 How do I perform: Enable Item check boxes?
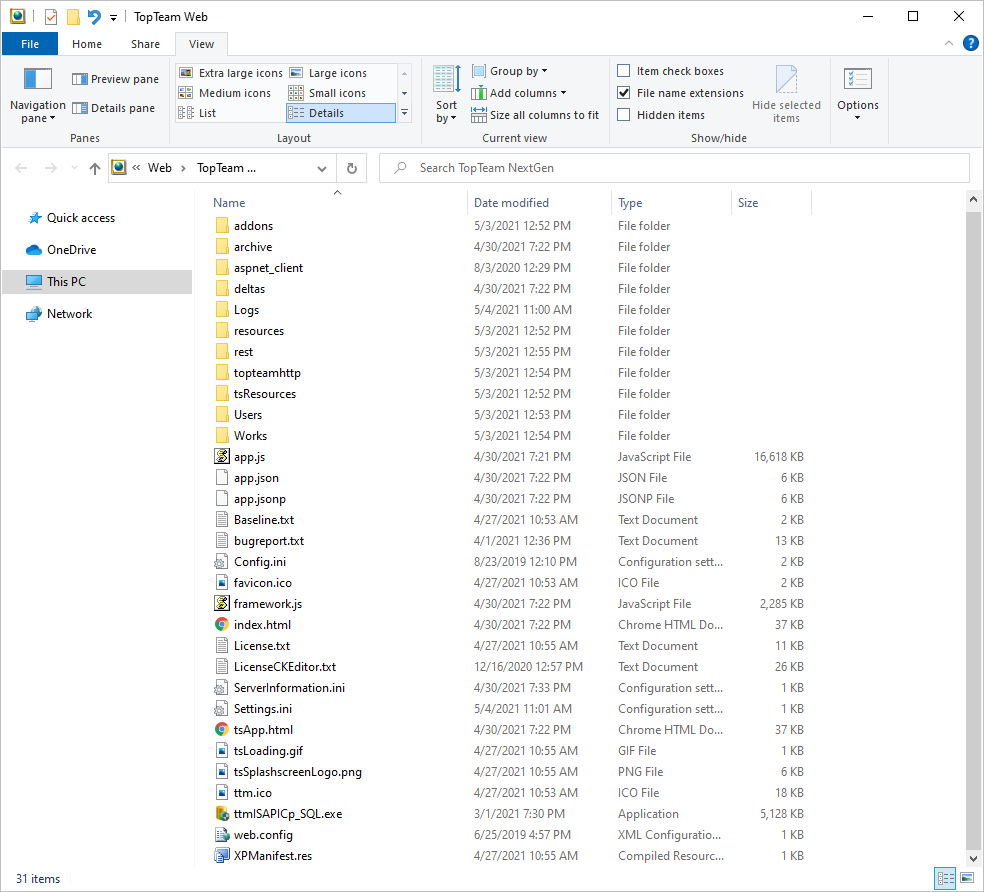624,71
